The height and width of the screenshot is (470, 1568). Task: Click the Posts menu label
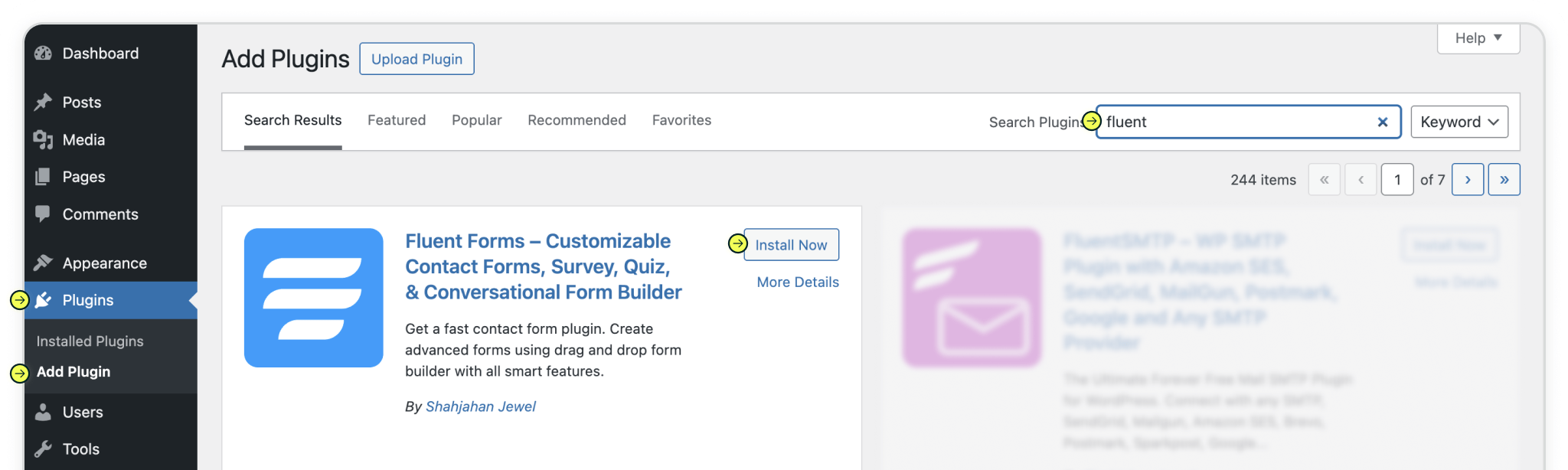coord(82,102)
